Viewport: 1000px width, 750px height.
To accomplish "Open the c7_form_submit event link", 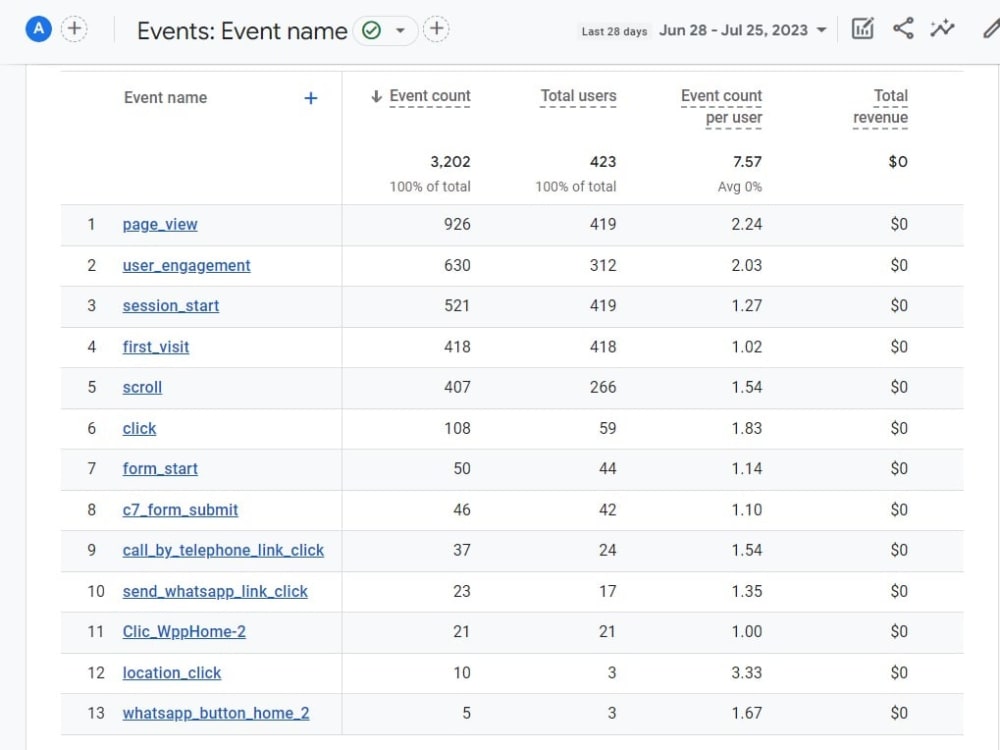I will (180, 510).
